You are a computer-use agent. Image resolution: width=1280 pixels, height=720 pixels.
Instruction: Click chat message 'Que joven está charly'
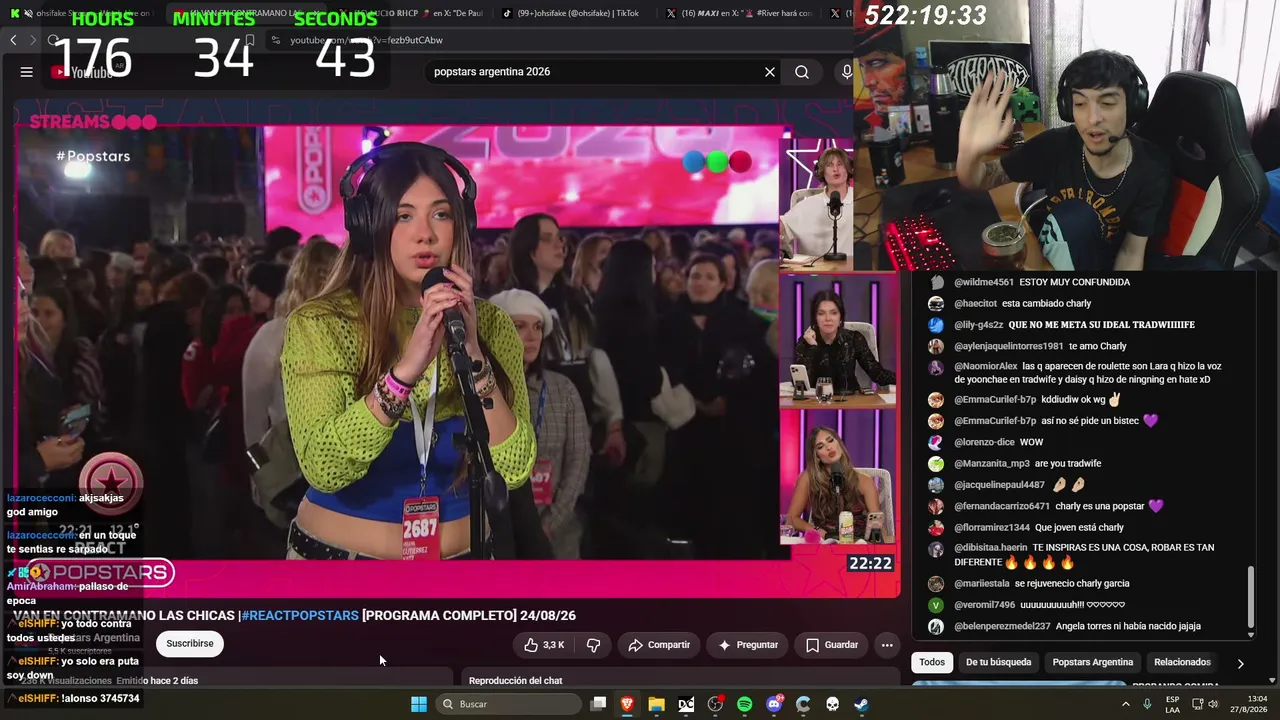coord(1079,528)
